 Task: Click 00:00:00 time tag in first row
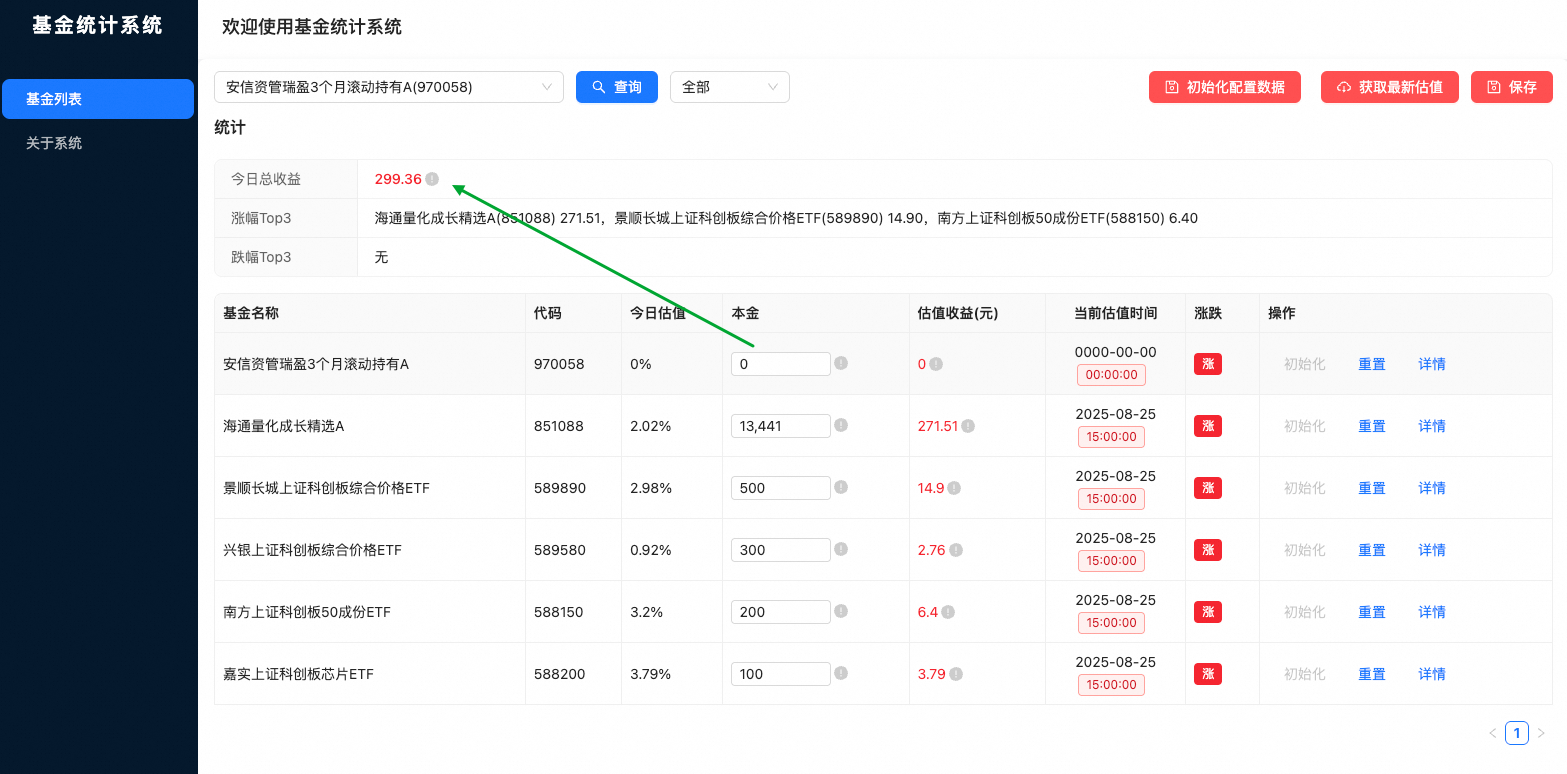[1111, 375]
